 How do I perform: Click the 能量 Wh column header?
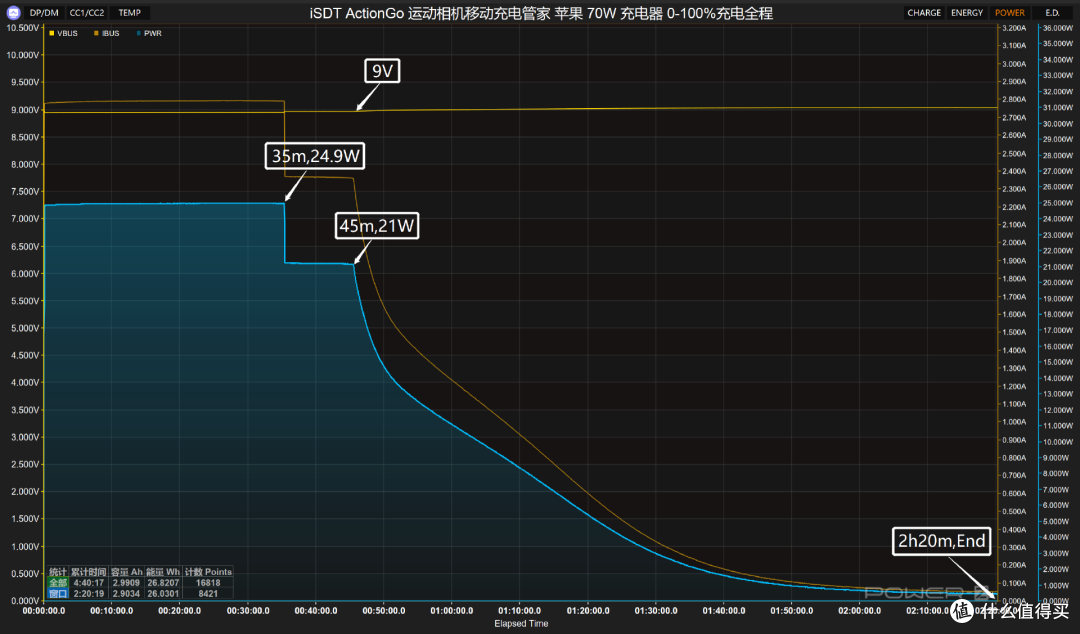click(x=163, y=572)
